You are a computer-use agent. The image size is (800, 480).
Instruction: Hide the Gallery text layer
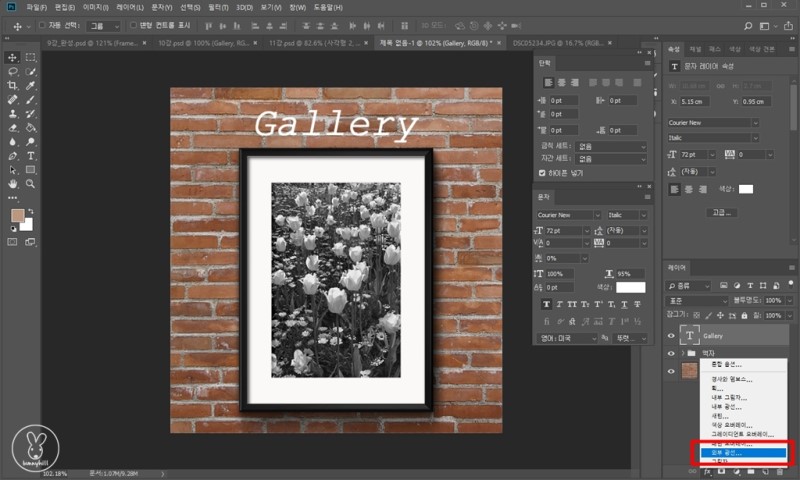point(671,336)
